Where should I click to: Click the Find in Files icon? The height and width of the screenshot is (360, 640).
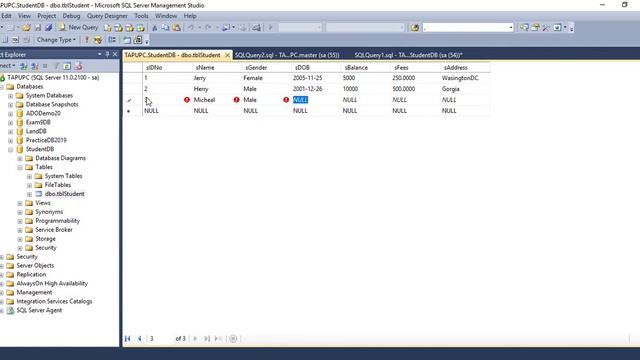(x=415, y=27)
